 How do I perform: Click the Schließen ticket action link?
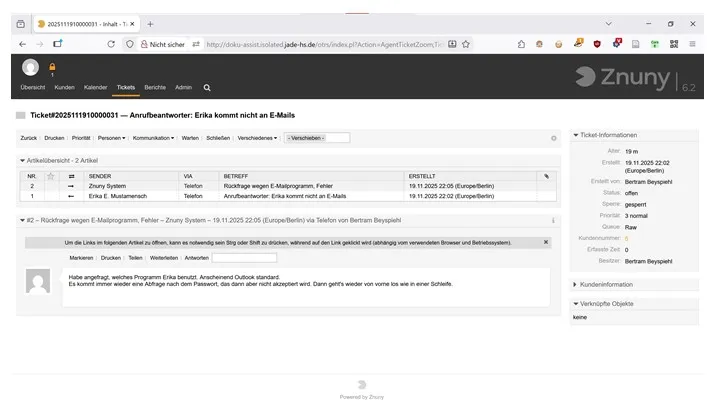[218, 138]
